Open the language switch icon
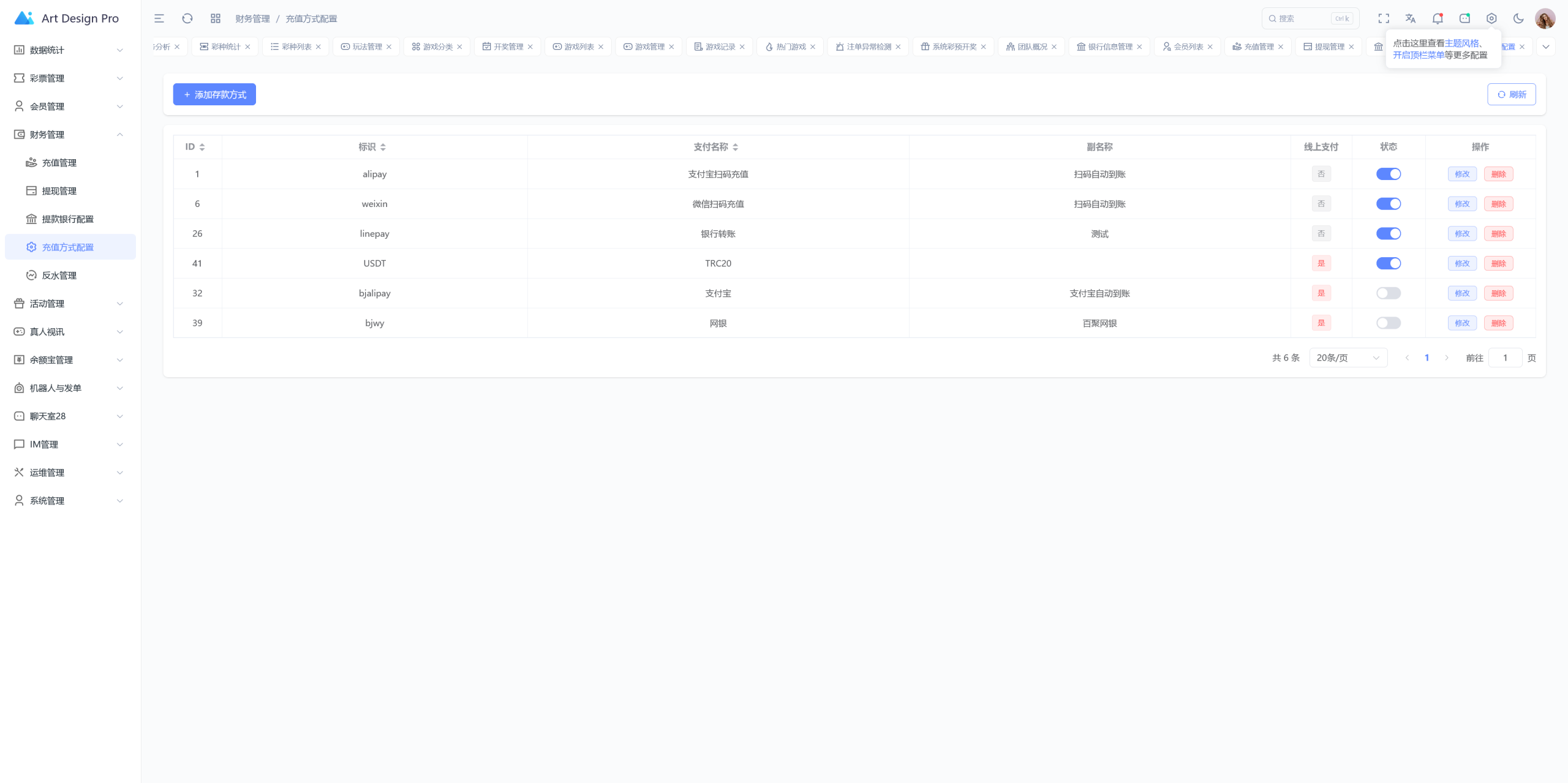 1411,18
